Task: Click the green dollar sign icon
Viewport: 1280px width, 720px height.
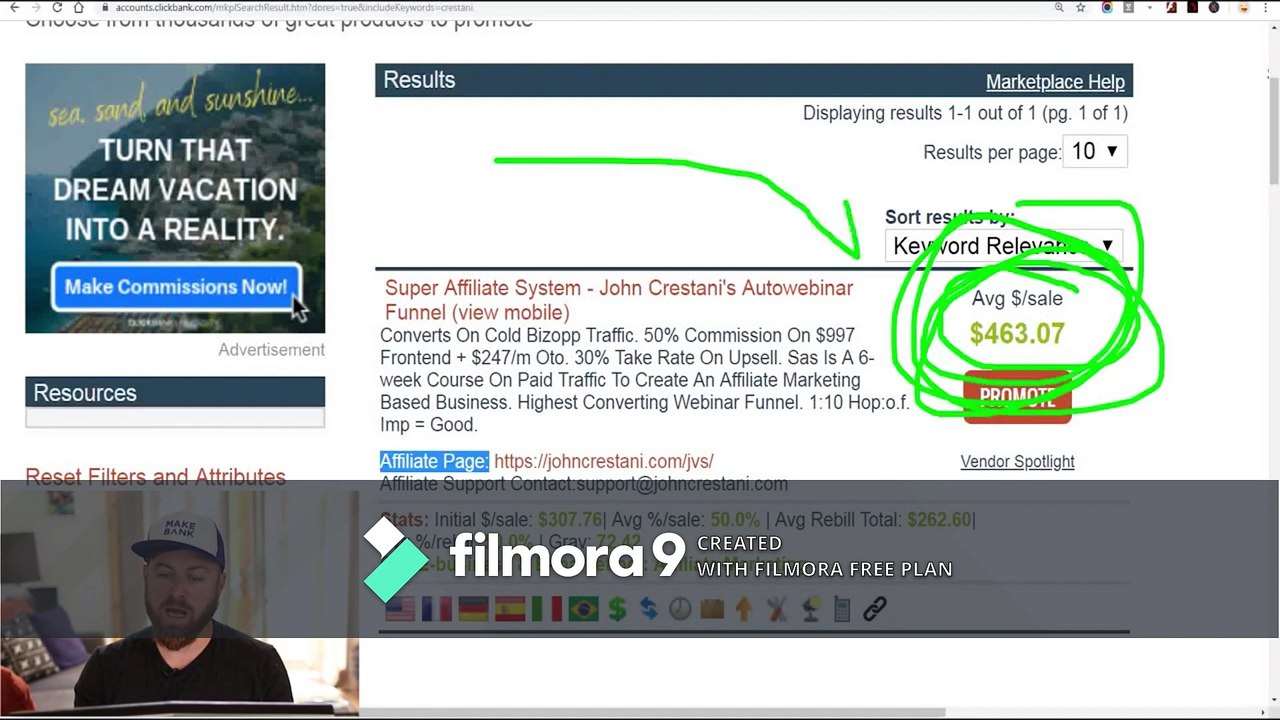Action: tap(617, 608)
